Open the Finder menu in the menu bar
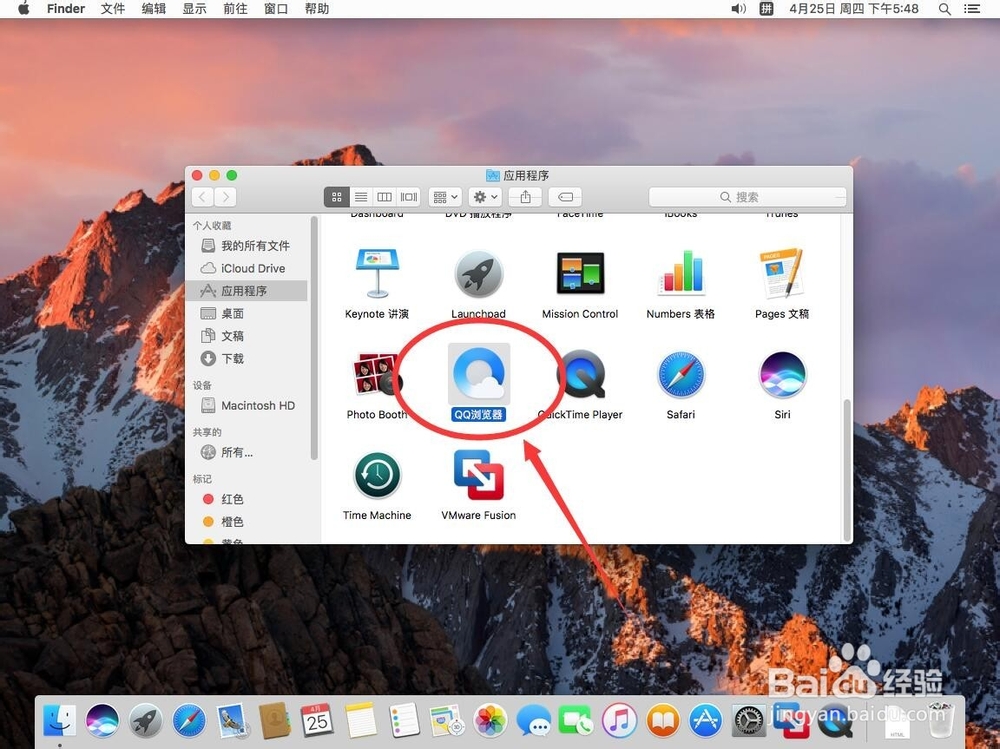The height and width of the screenshot is (749, 1000). (x=66, y=9)
